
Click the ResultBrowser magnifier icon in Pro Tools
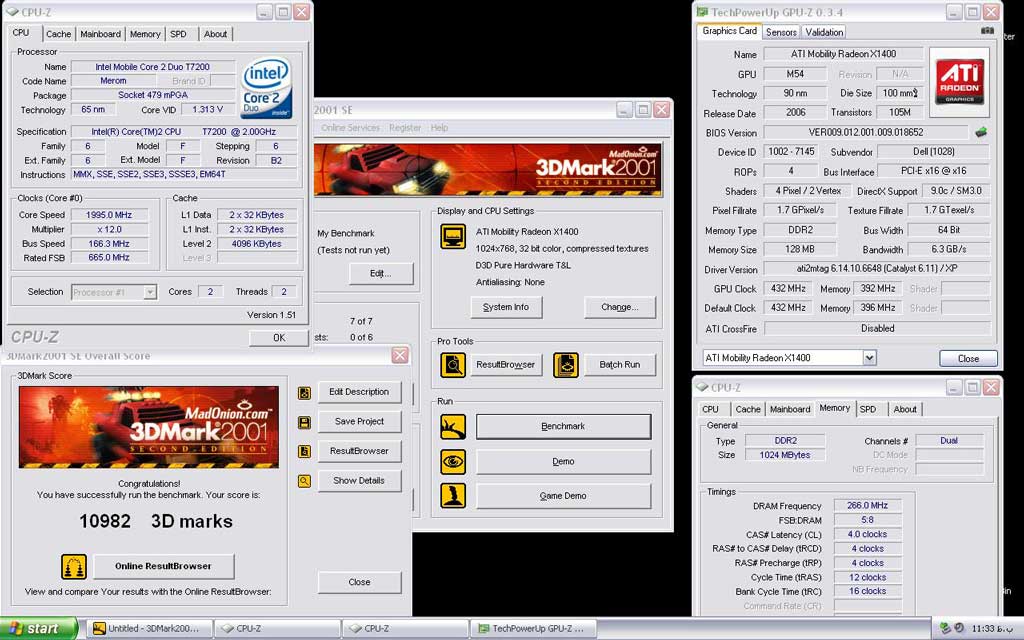(x=453, y=365)
